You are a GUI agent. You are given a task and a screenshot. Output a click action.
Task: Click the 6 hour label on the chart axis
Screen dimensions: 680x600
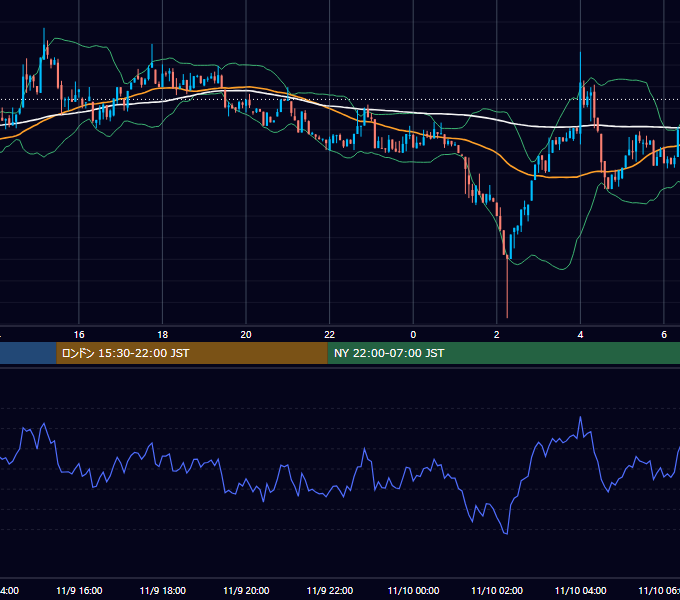click(x=664, y=335)
